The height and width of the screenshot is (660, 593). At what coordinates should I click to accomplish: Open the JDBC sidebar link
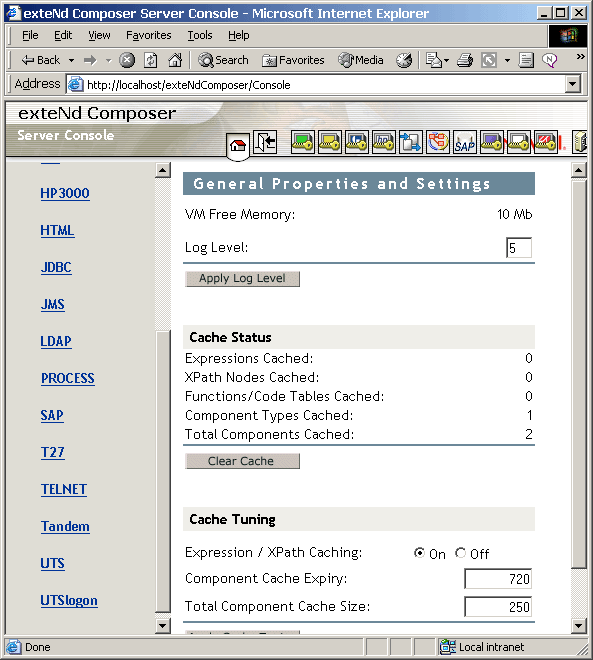[x=56, y=267]
